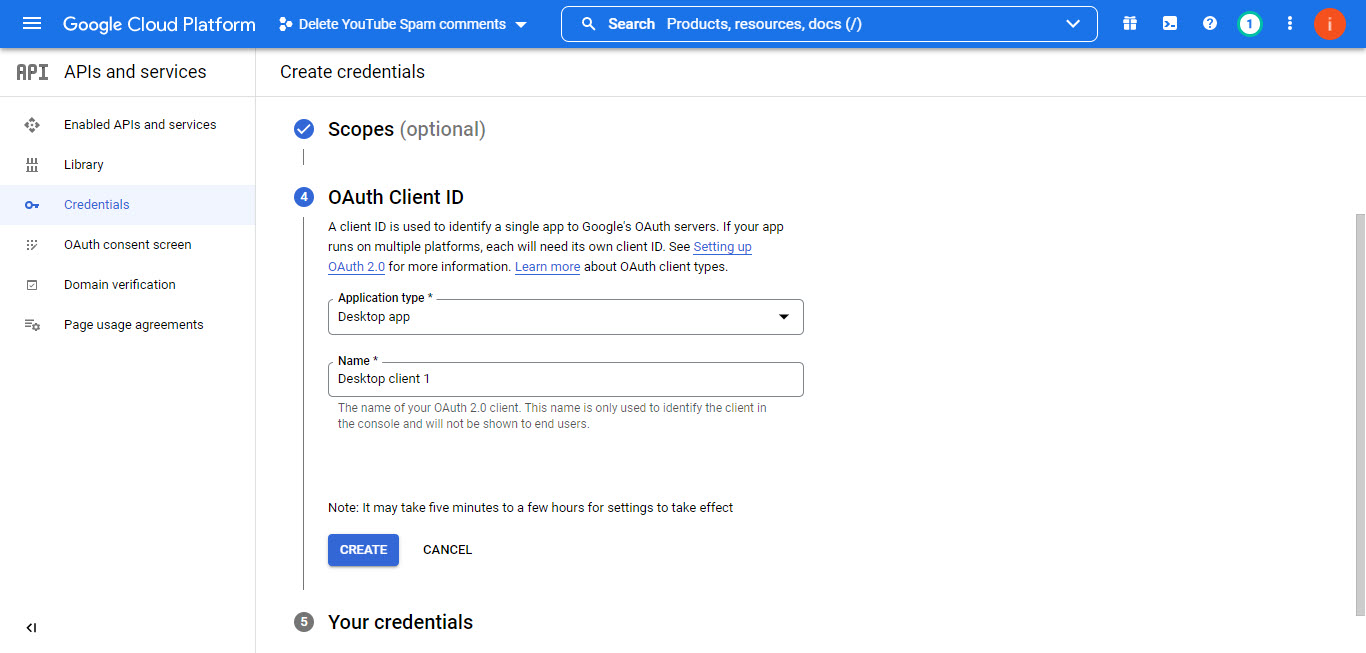Open the three-dot settings menu

[x=1290, y=24]
